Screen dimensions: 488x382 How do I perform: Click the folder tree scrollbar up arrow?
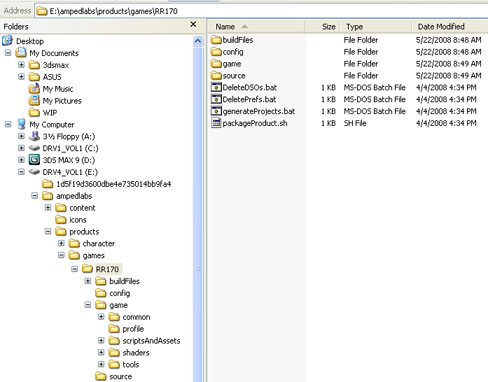pos(198,41)
